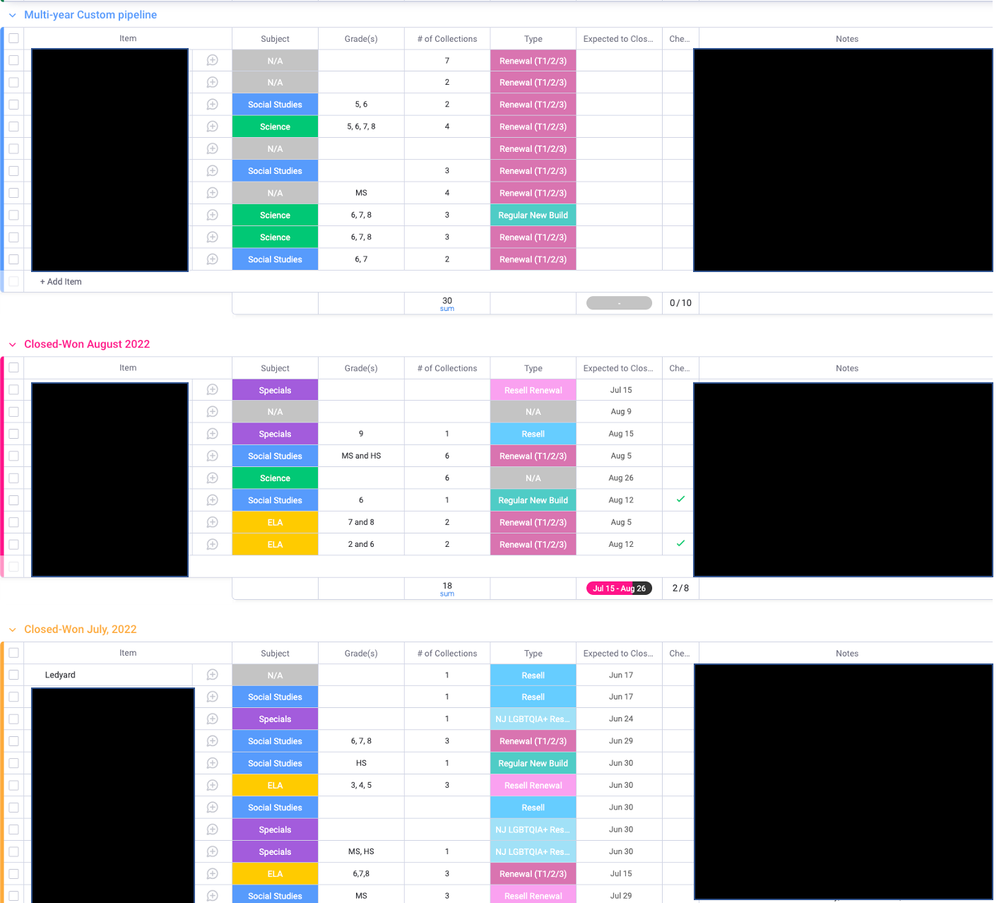The height and width of the screenshot is (903, 999).
Task: Check the select-all box for Multi-year Custom pipeline group
Action: 14,38
